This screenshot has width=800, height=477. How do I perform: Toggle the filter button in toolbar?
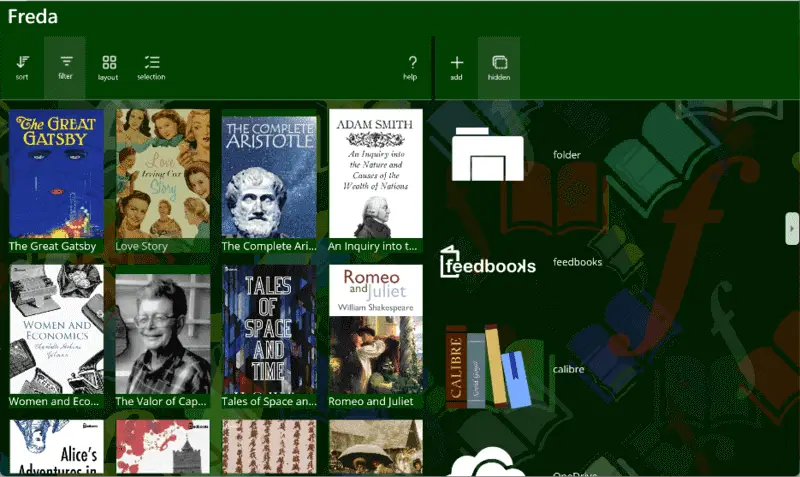click(65, 68)
